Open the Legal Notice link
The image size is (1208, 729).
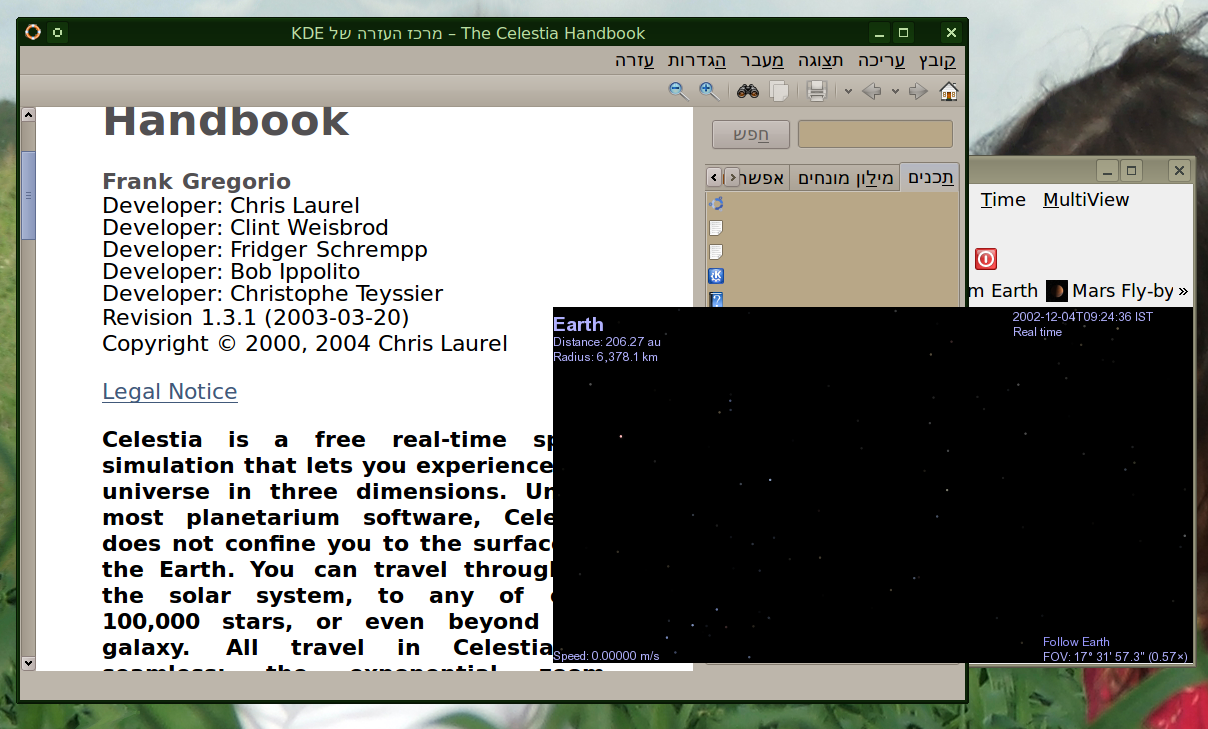click(170, 392)
